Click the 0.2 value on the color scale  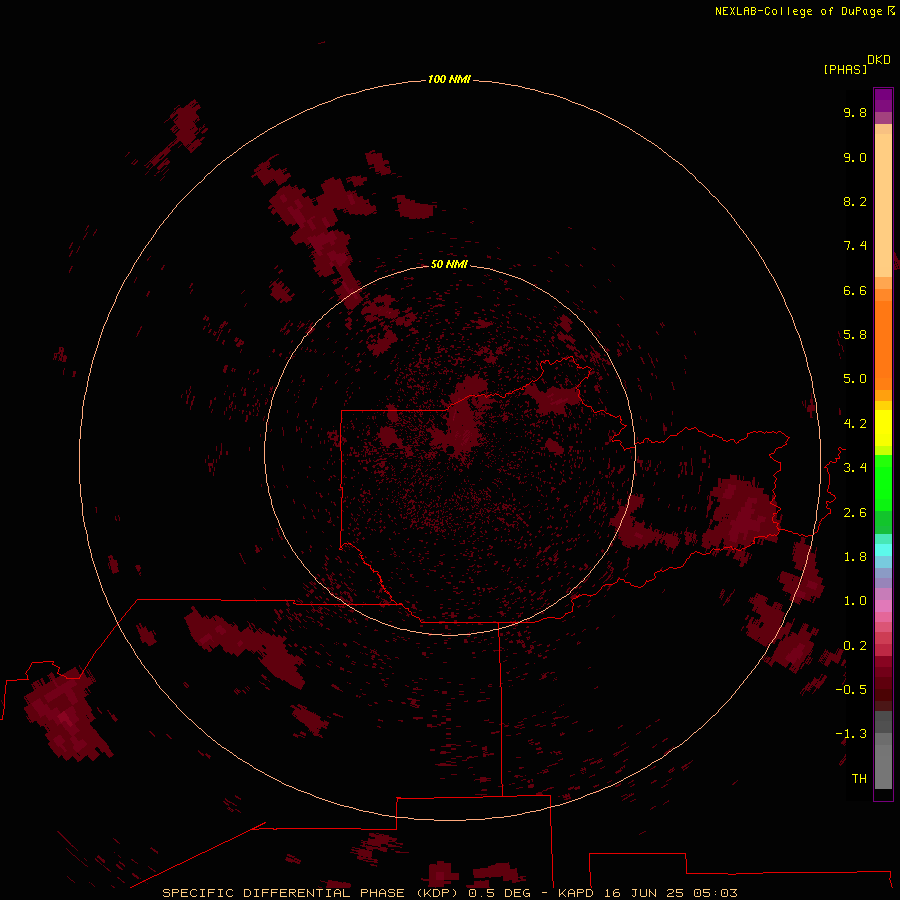[855, 646]
